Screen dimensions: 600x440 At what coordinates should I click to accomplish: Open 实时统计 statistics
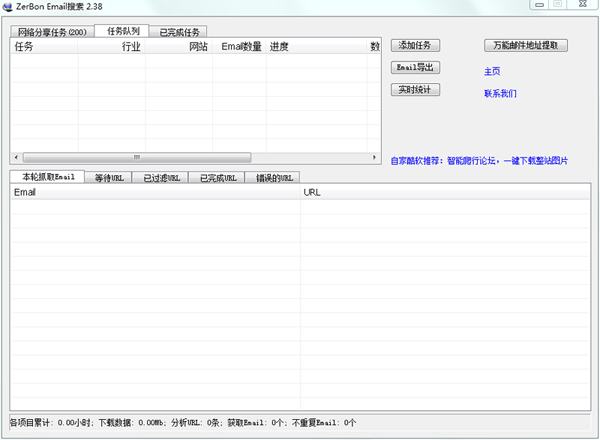point(414,90)
